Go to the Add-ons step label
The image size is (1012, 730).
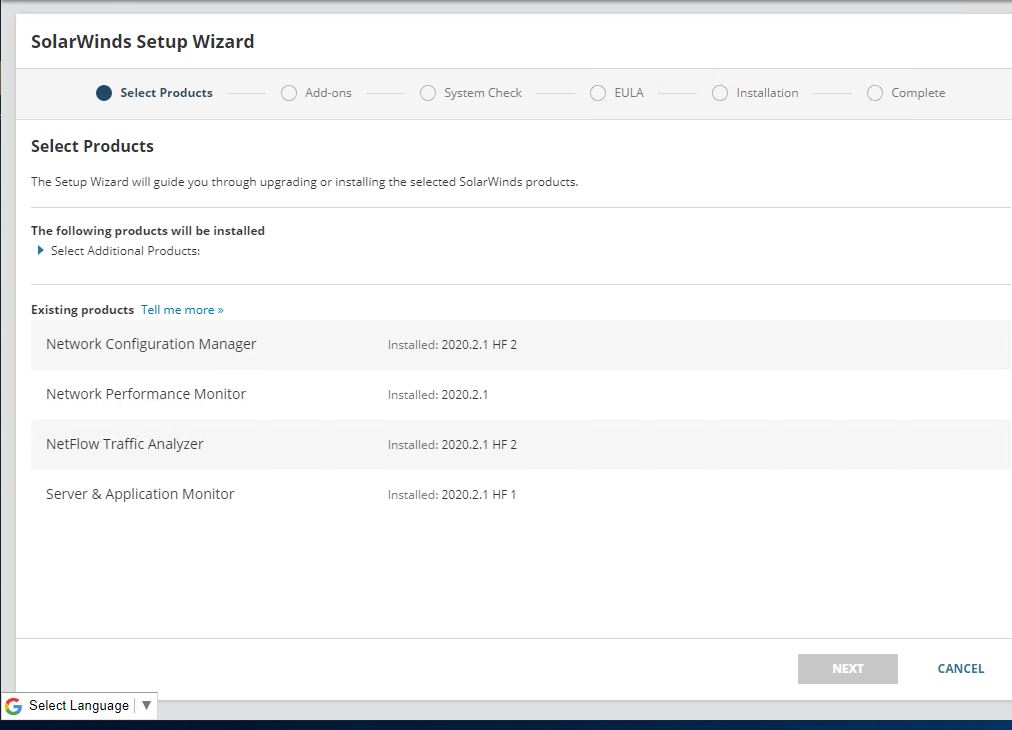(328, 93)
